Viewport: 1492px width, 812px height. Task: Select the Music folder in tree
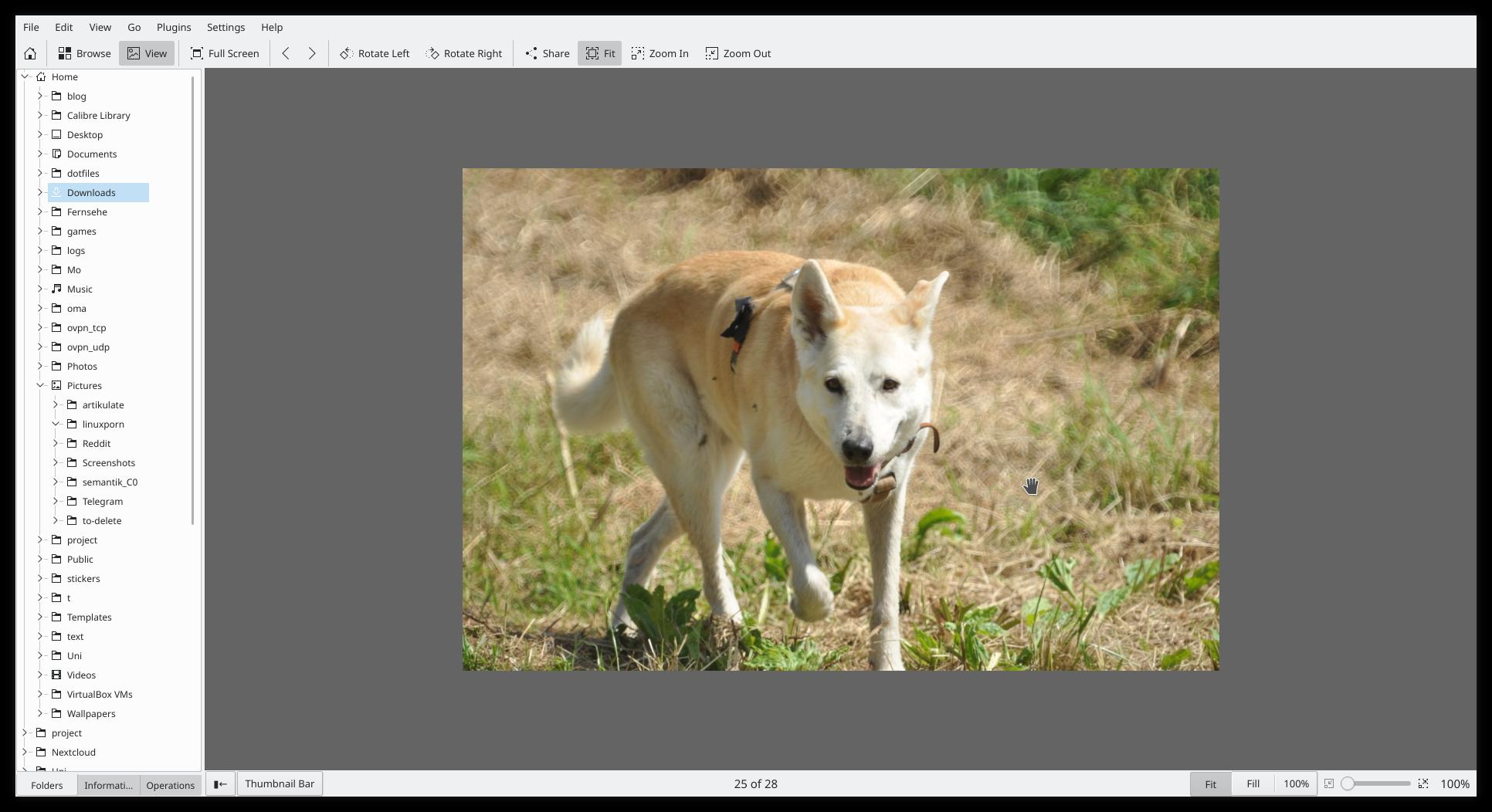[80, 289]
